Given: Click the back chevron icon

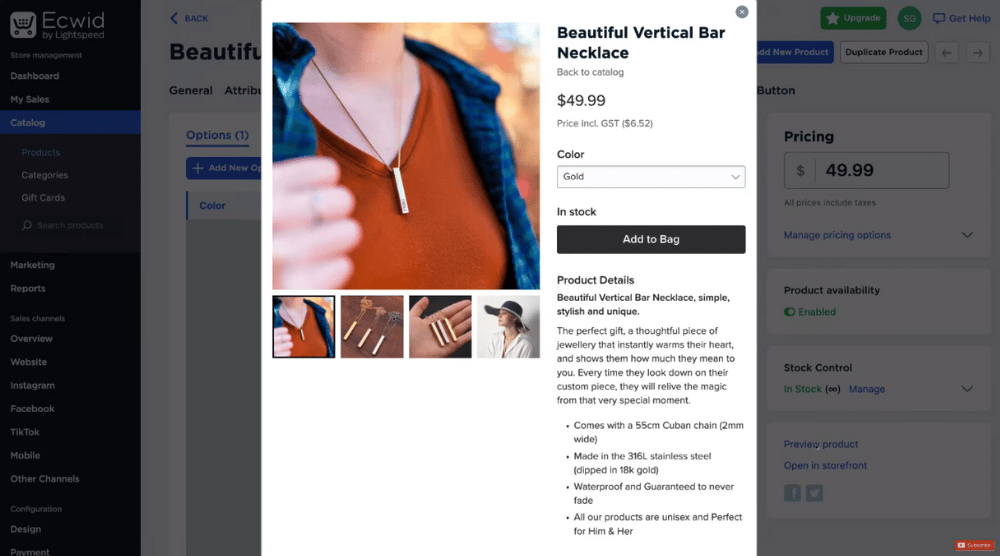Looking at the screenshot, I should point(173,18).
